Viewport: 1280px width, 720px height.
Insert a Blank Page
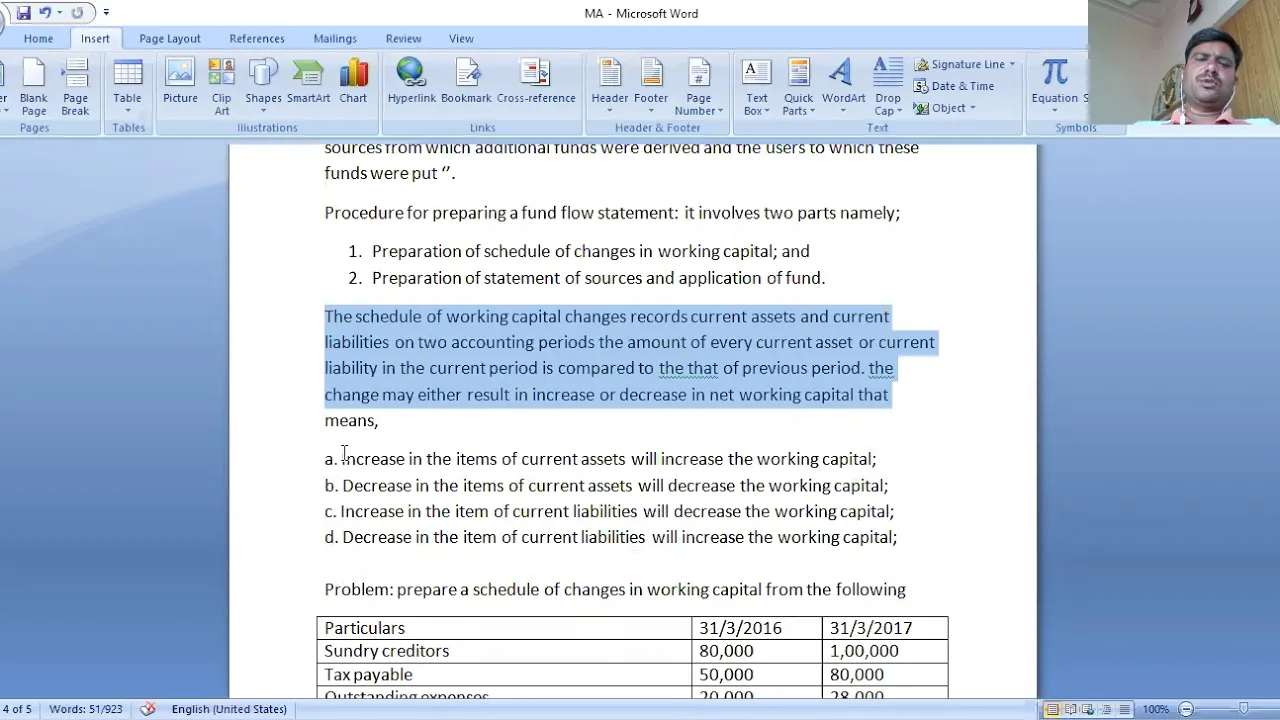[34, 87]
